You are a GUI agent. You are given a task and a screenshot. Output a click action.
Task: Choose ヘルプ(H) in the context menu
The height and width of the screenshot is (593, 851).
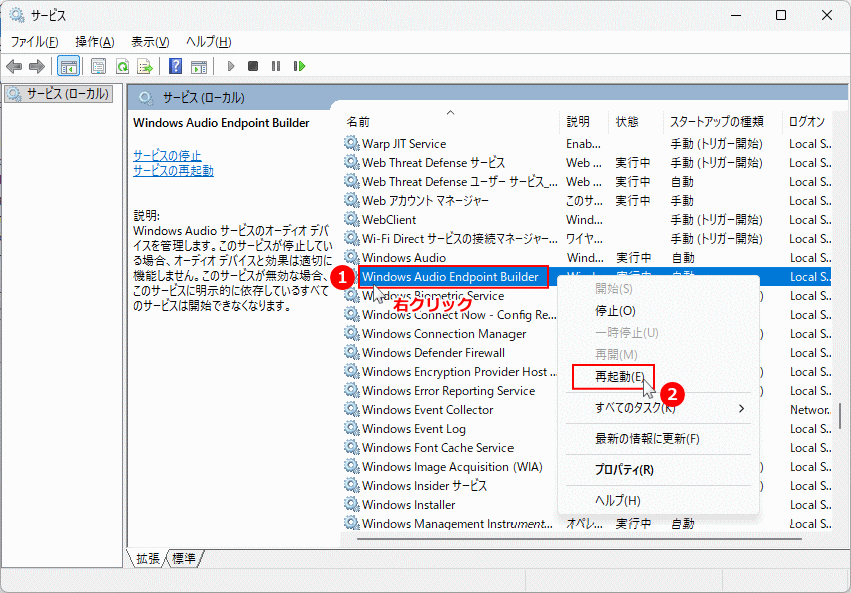[658, 500]
